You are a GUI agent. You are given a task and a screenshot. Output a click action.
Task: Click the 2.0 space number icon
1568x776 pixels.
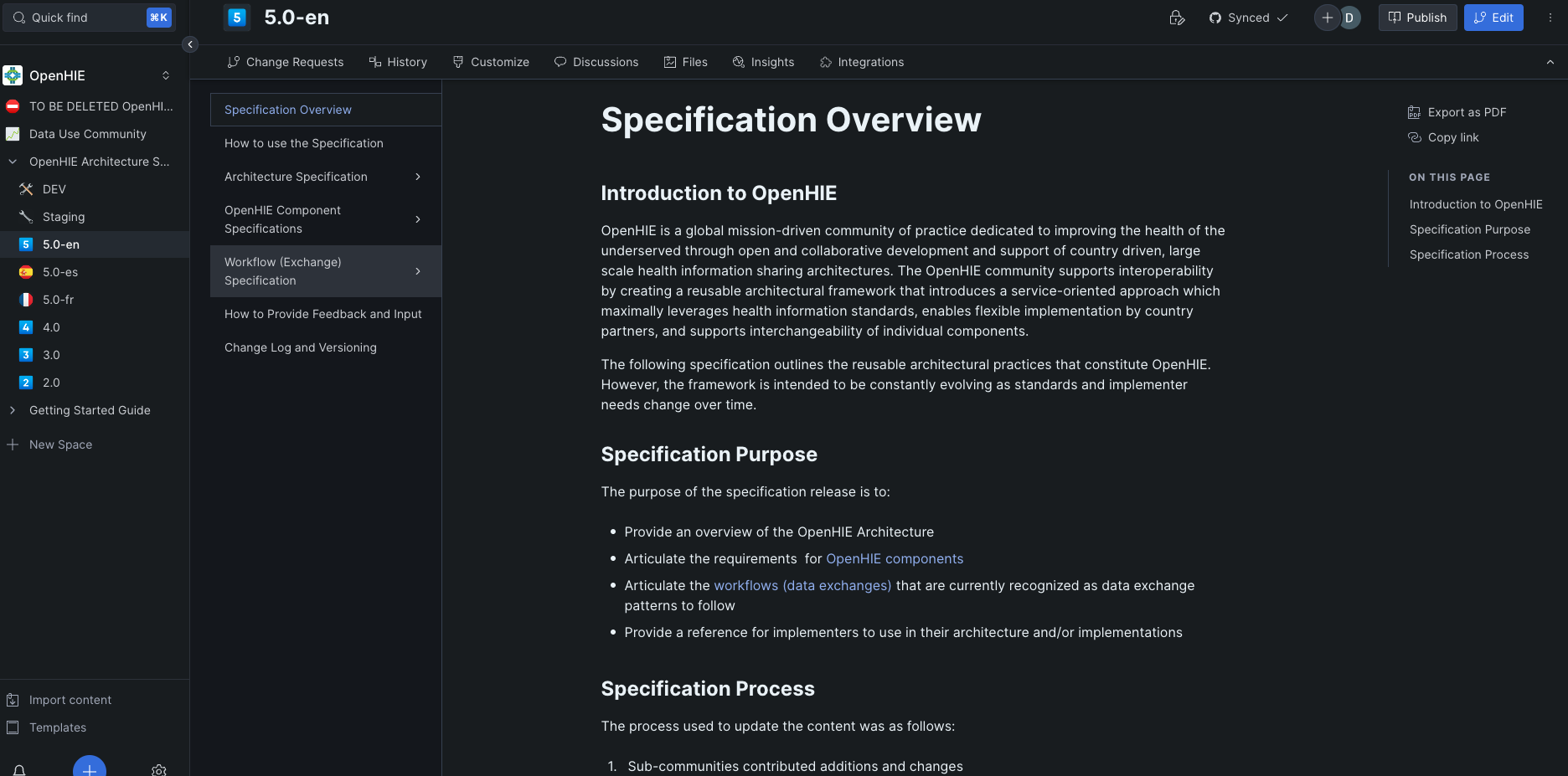pos(26,383)
